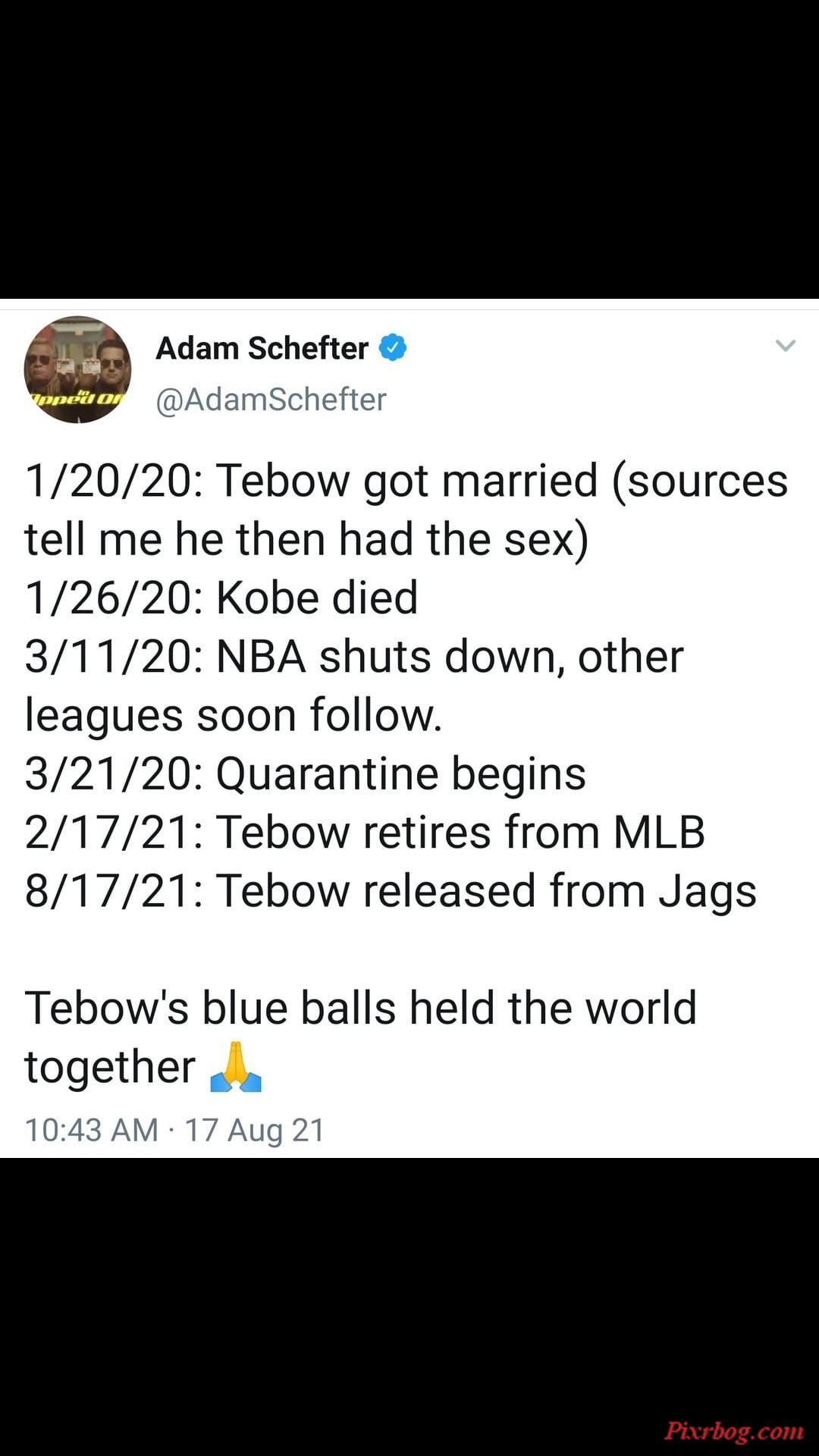Click the 10:43 AM timestamp
This screenshot has width=819, height=1456.
(92, 1130)
